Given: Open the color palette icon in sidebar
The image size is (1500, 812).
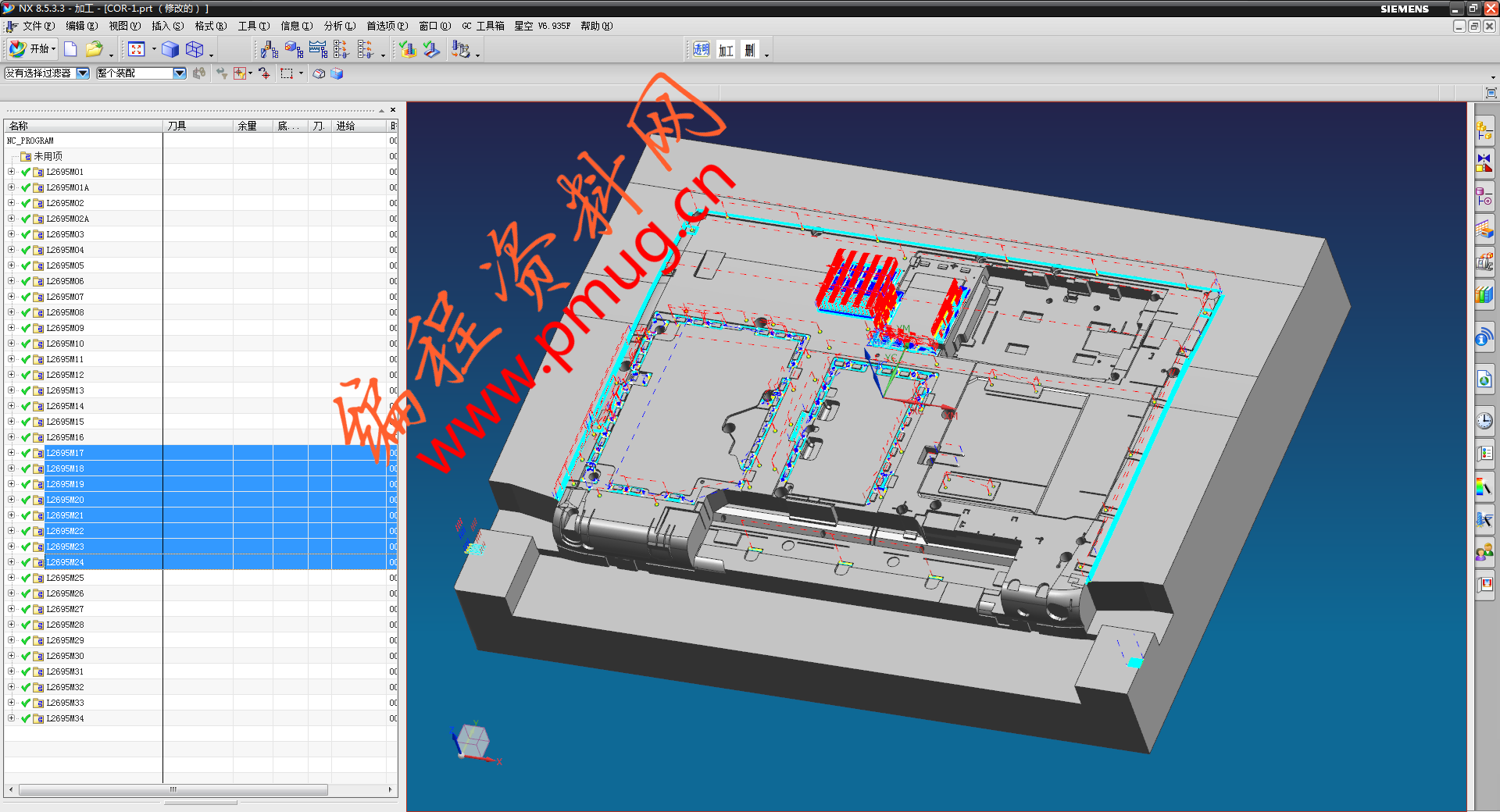Looking at the screenshot, I should 1484,487.
